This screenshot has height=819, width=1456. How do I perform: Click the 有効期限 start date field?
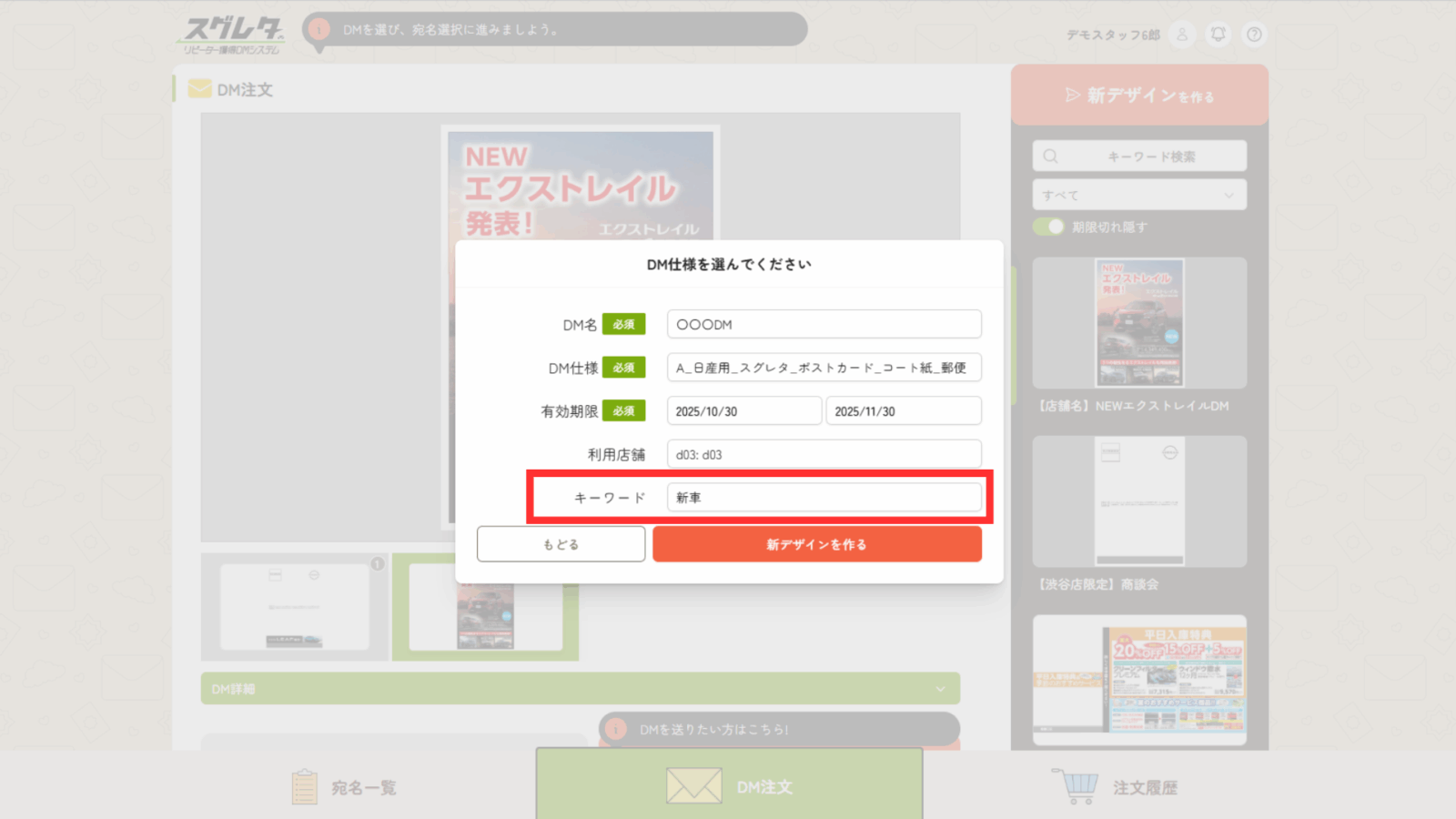[743, 411]
